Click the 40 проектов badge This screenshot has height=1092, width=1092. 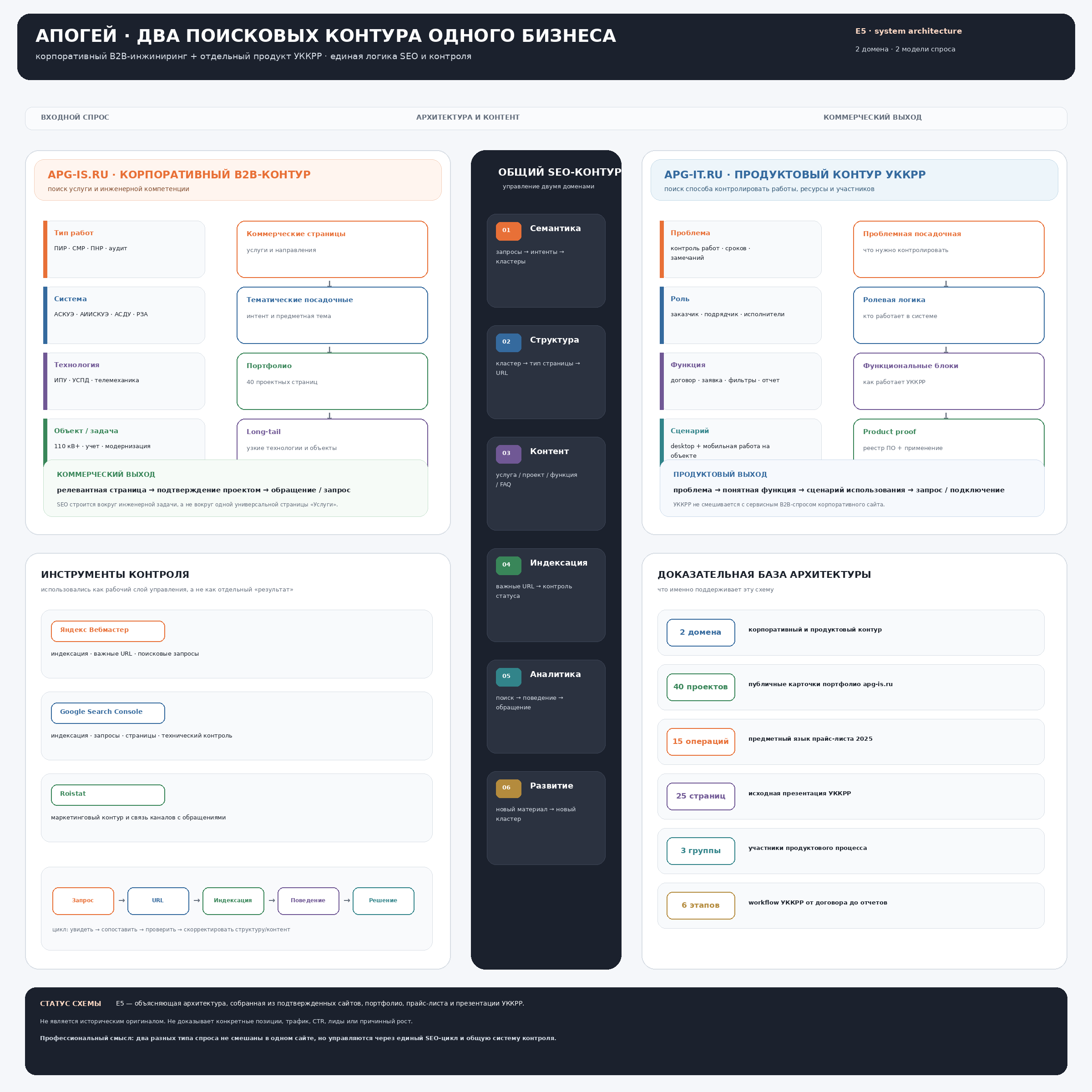pyautogui.click(x=701, y=688)
